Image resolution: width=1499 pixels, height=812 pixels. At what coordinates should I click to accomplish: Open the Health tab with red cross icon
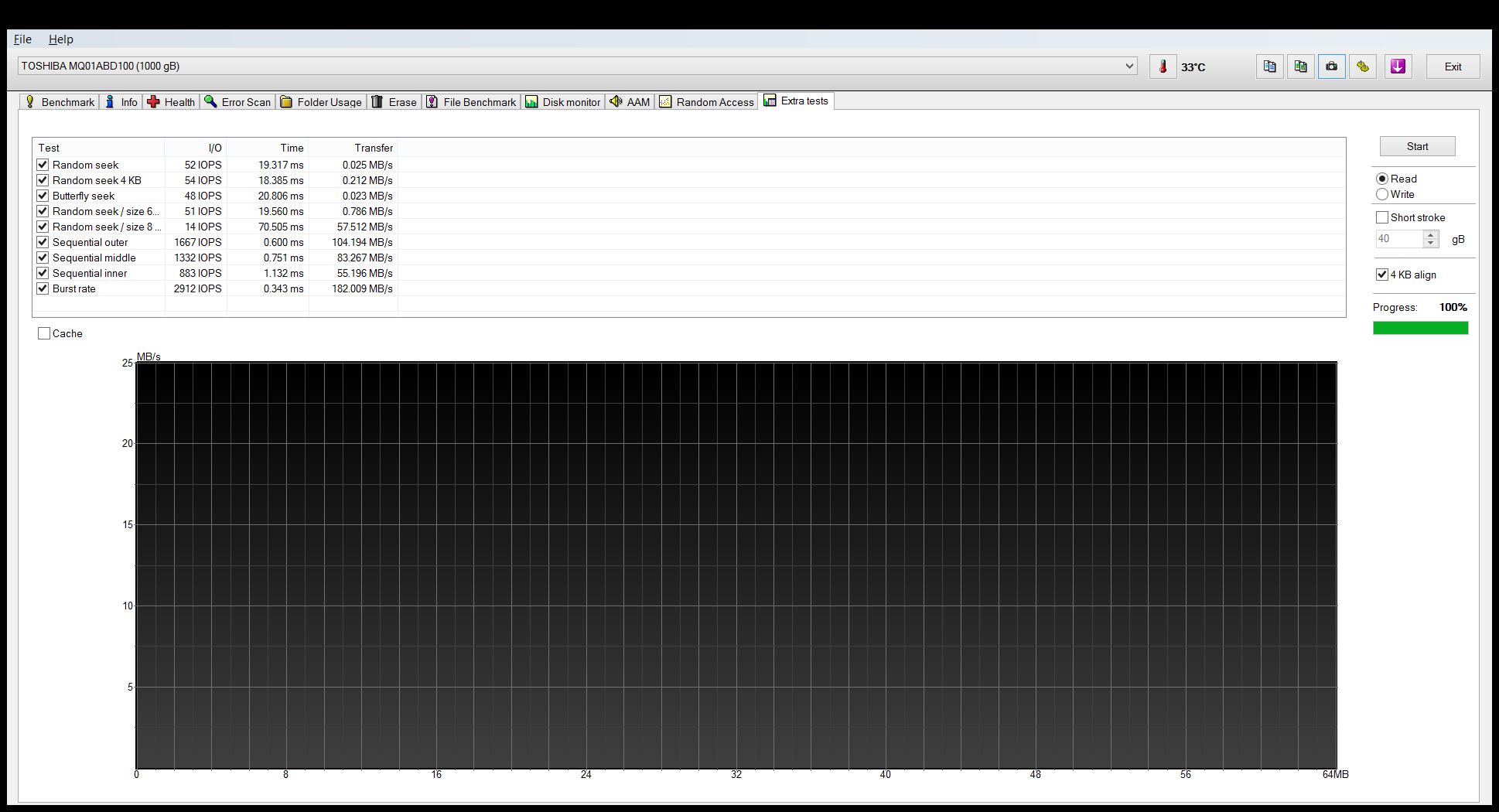click(171, 102)
